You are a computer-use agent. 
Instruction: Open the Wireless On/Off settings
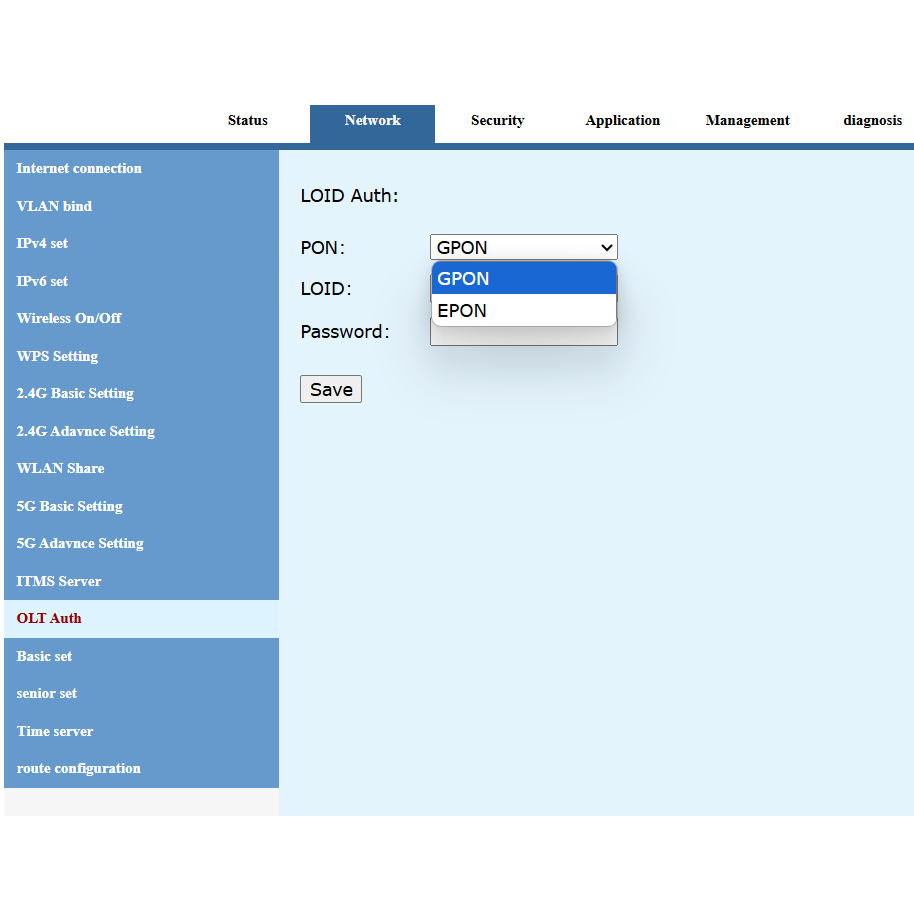coord(69,319)
